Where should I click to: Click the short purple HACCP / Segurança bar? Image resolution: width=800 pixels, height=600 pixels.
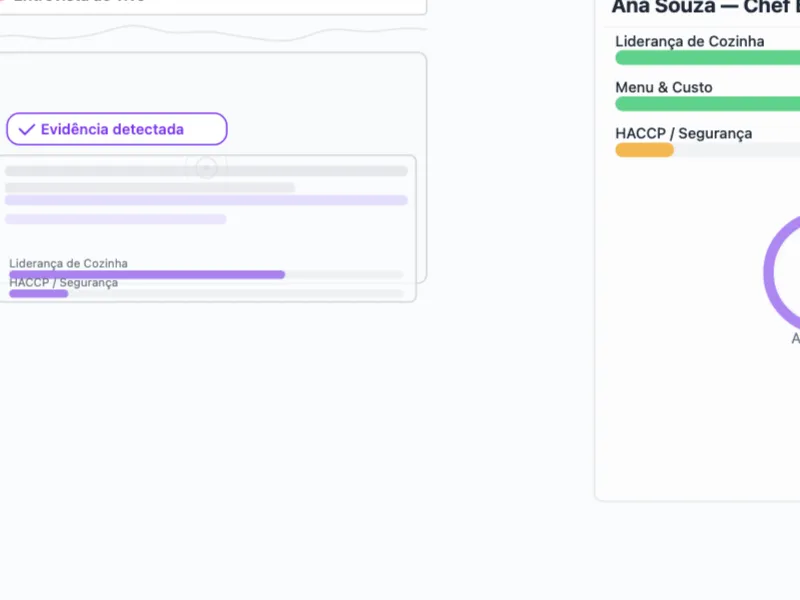39,294
